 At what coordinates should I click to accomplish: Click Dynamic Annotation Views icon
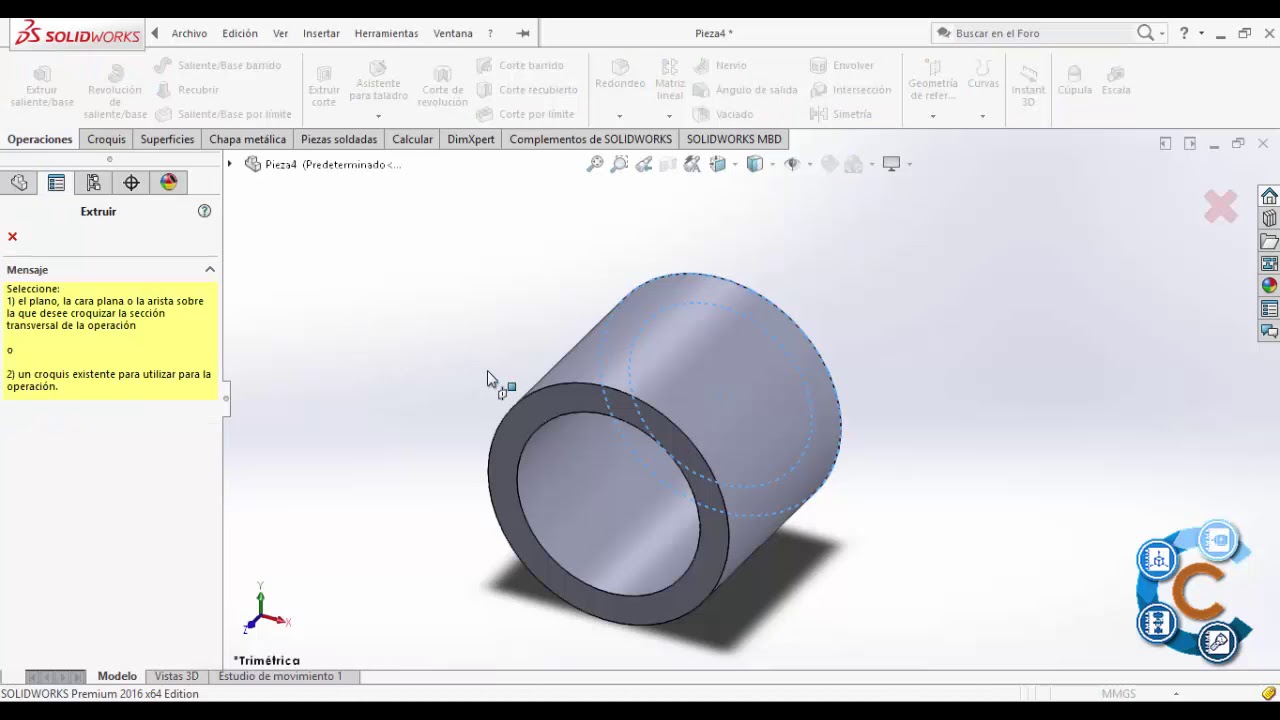(x=692, y=164)
